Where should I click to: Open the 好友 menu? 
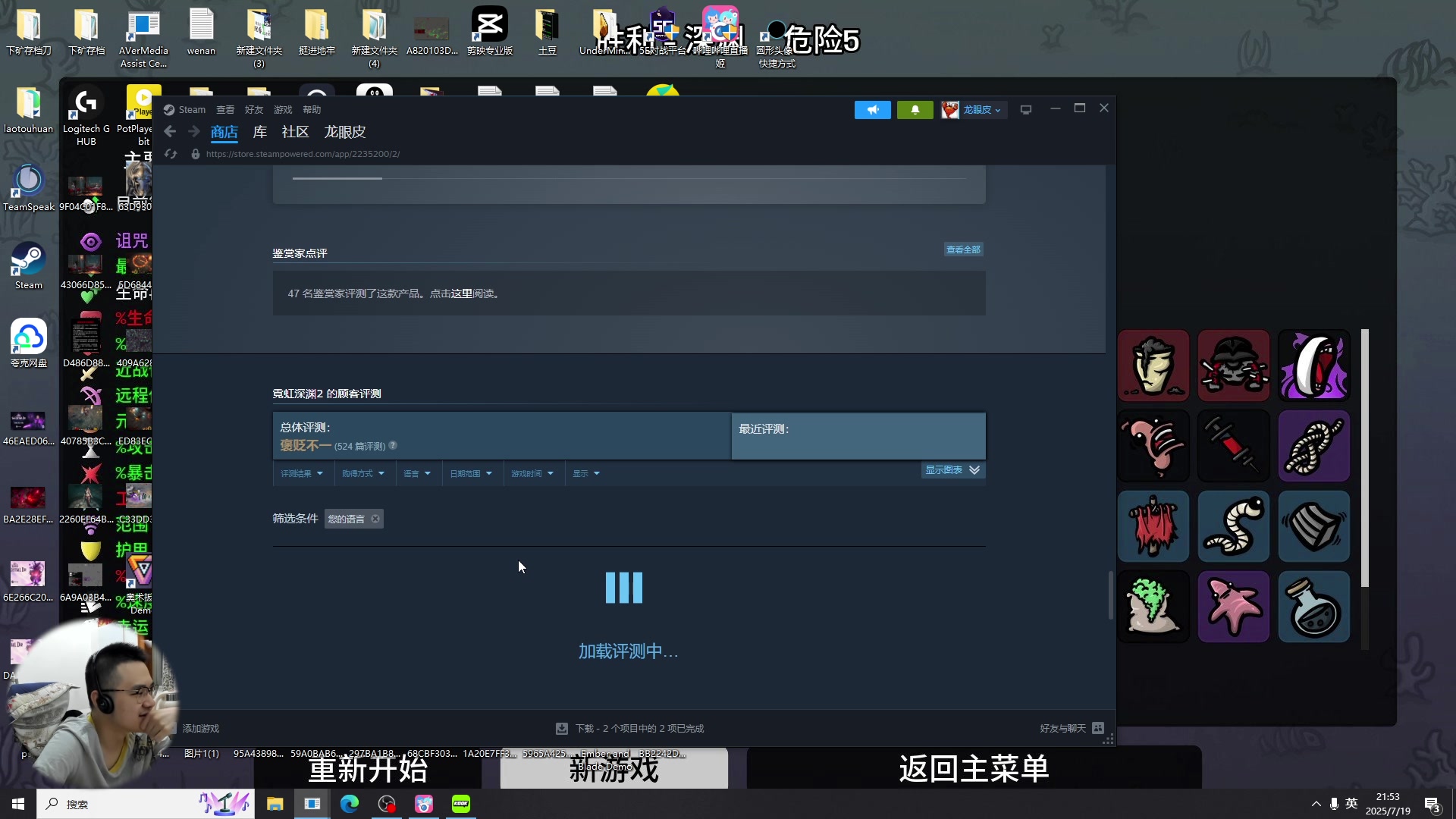pos(254,109)
